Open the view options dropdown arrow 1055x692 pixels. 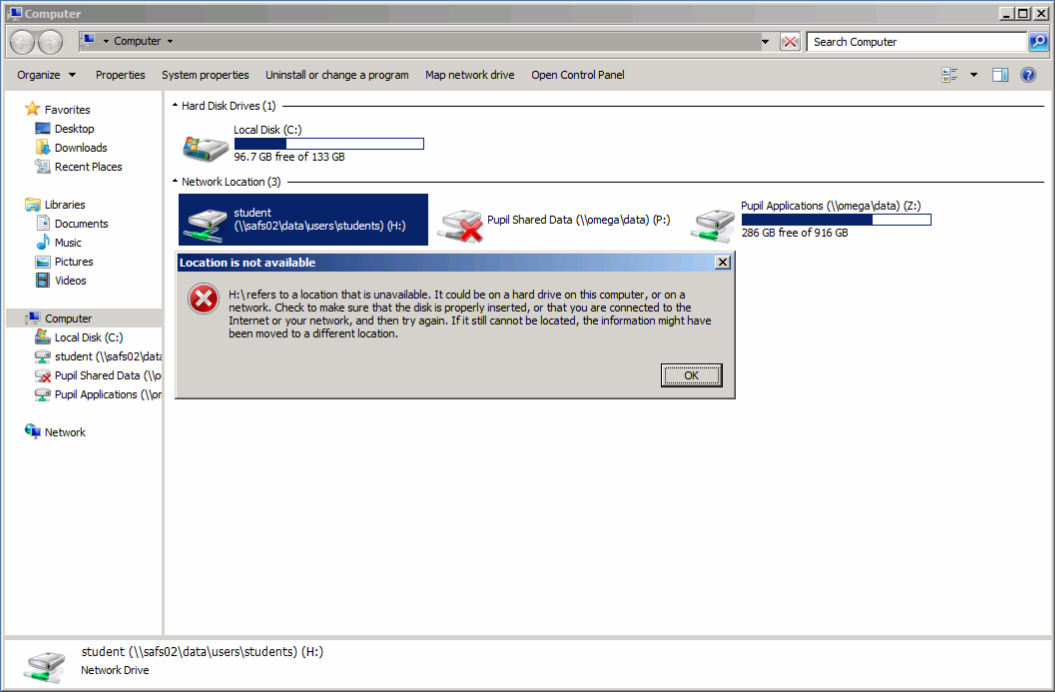(x=974, y=75)
